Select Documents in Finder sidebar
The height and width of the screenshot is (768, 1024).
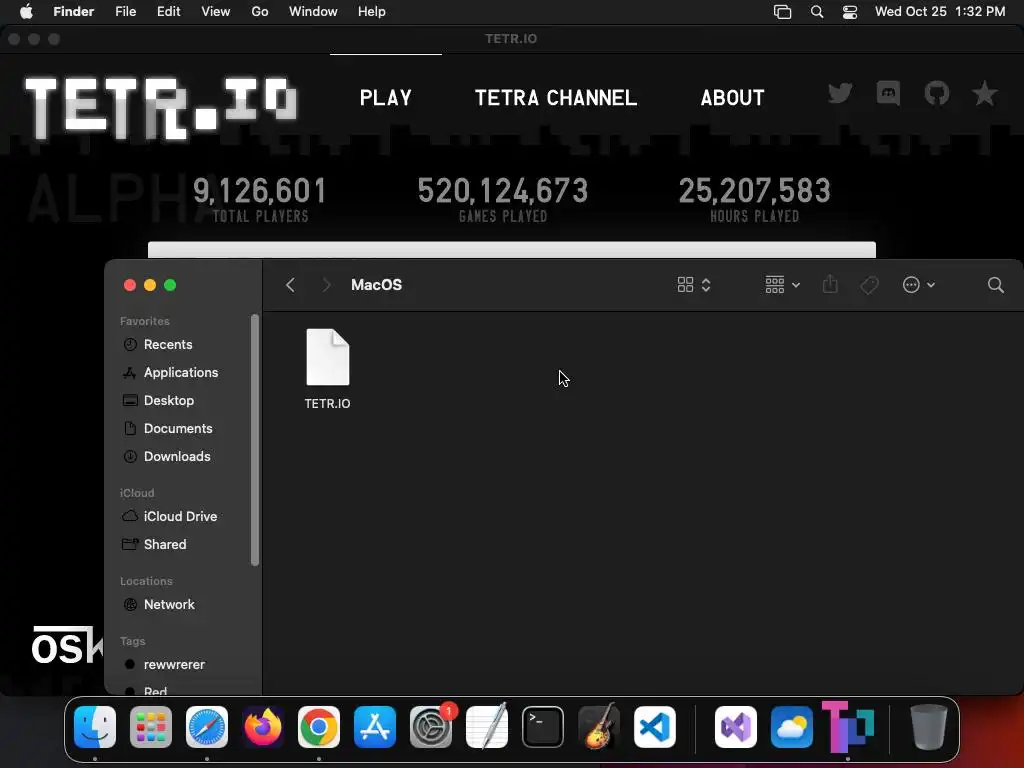tap(178, 428)
